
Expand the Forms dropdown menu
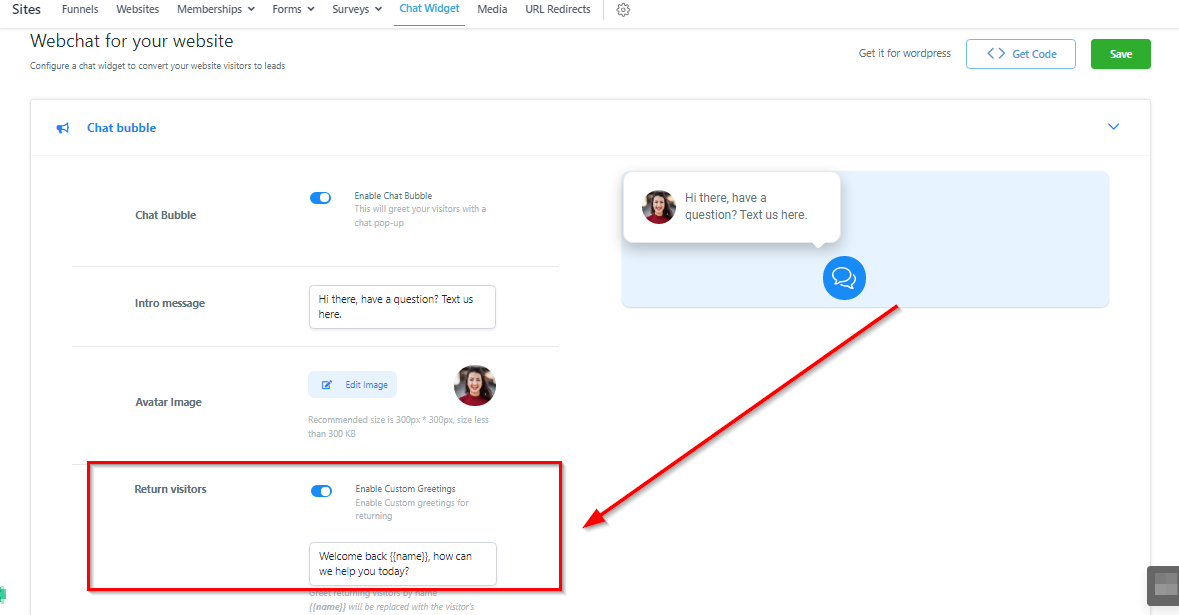tap(293, 10)
